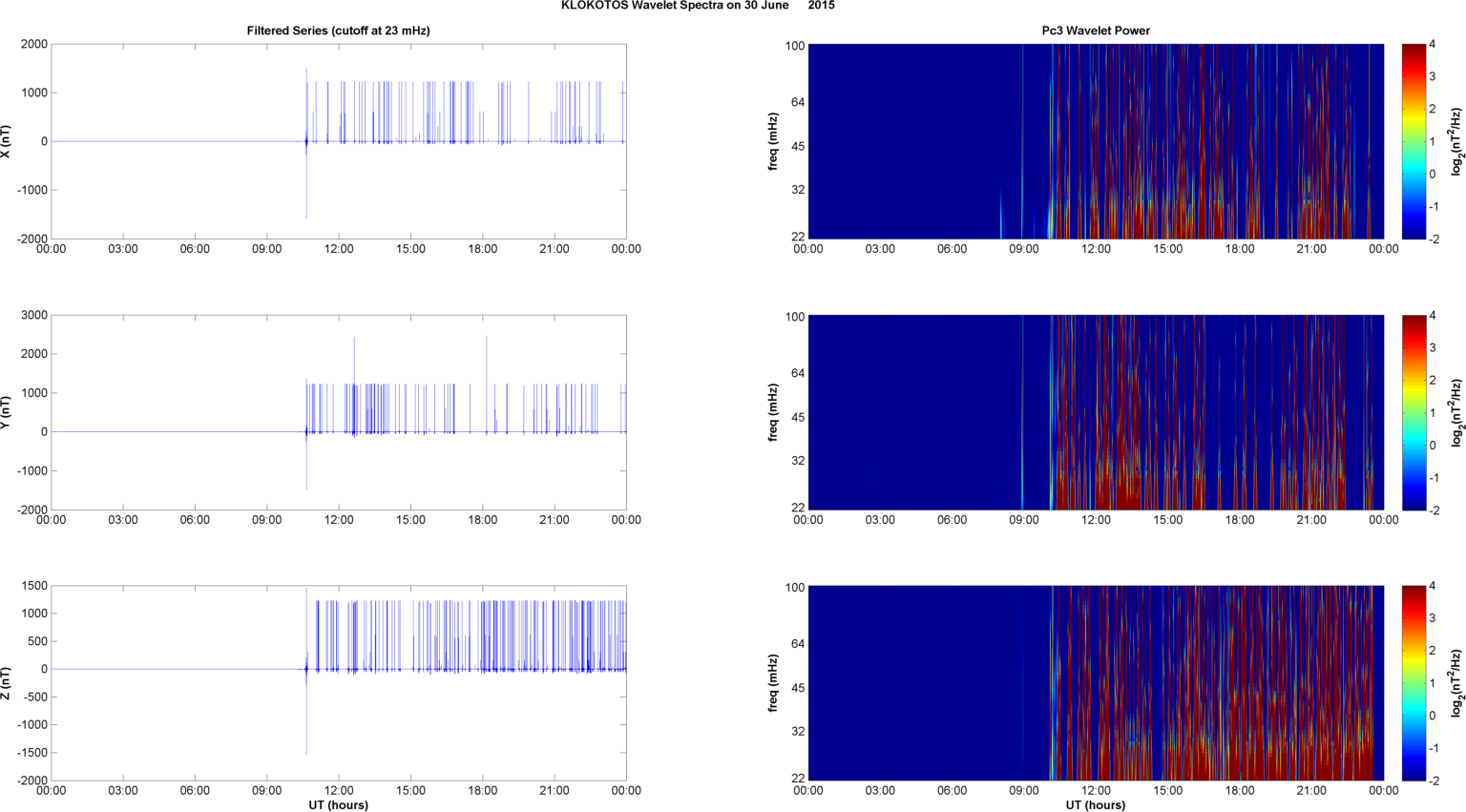1466x812 pixels.
Task: Click 'freq (mHz)' label of the middle spectrogram
Action: pos(773,412)
